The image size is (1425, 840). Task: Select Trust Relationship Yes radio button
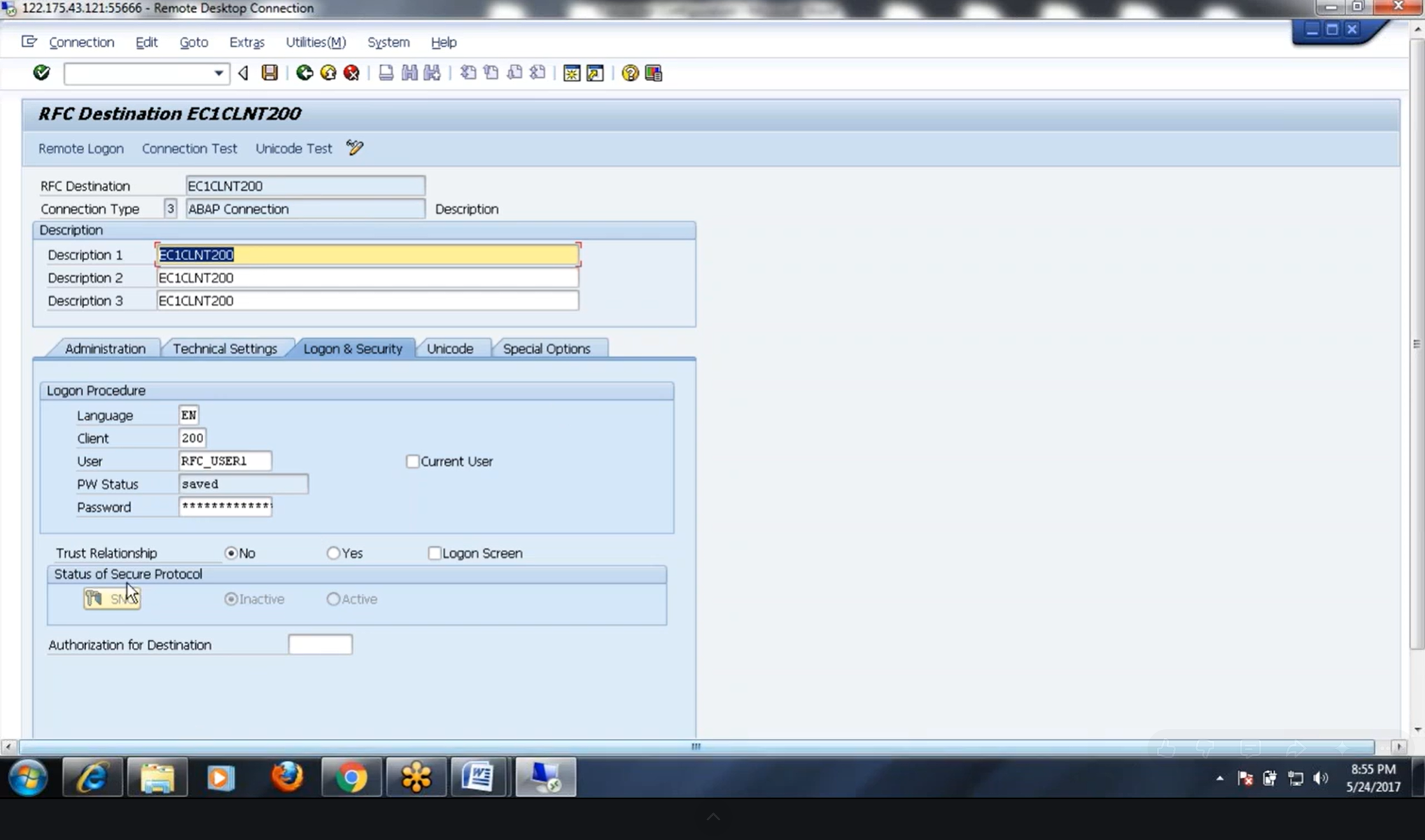[333, 553]
